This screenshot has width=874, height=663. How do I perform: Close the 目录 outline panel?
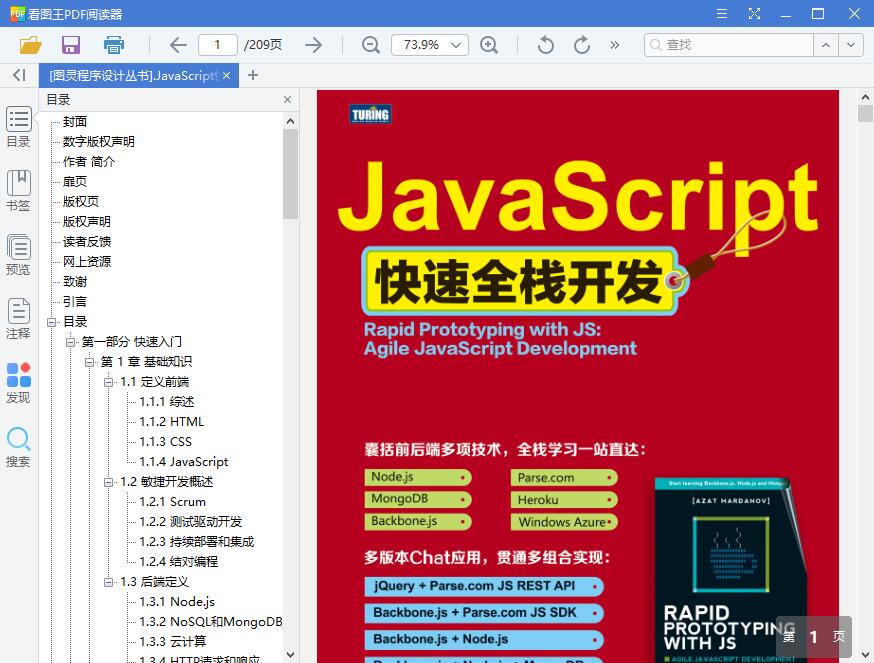[x=287, y=99]
